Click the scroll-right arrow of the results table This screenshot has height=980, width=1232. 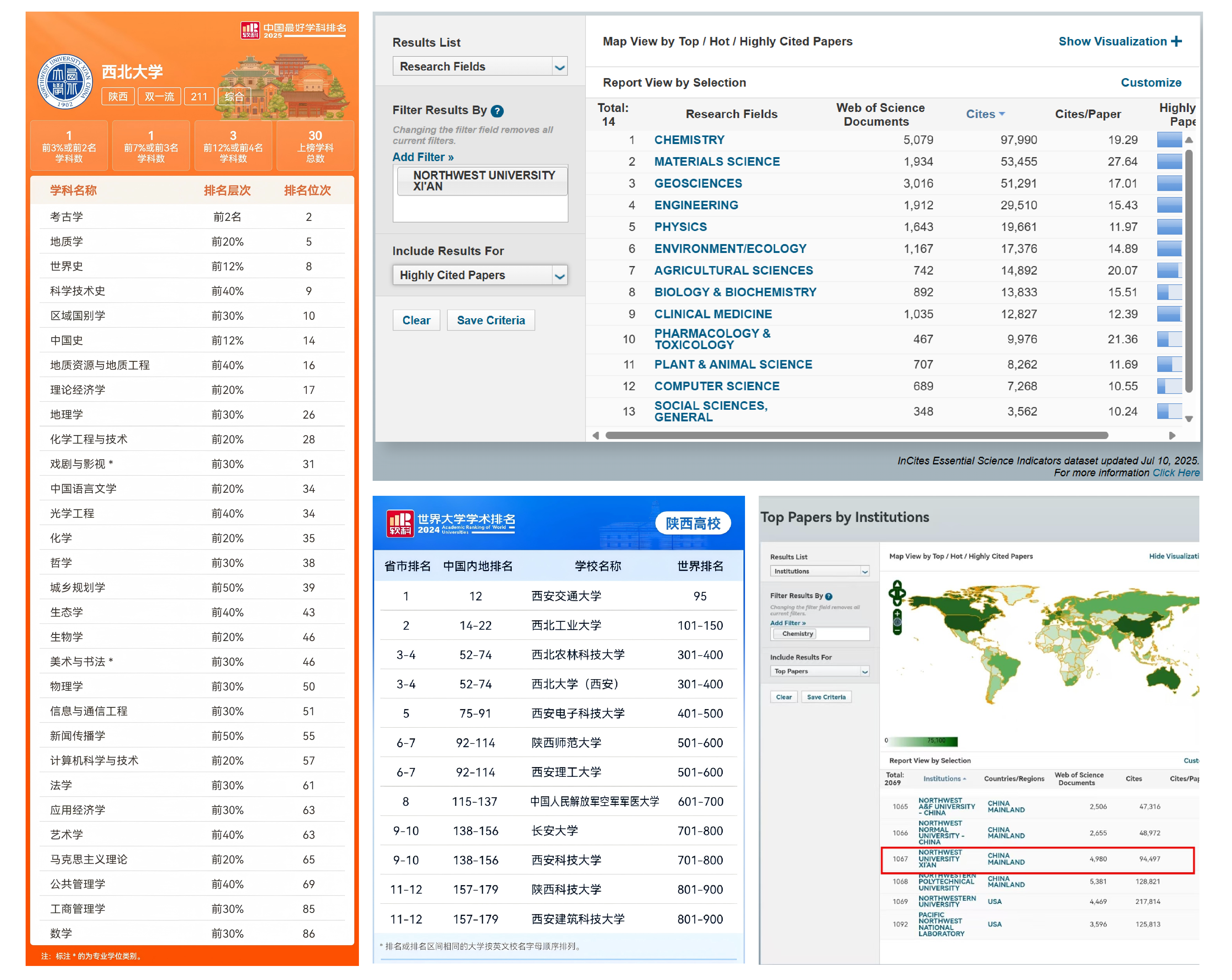tap(1172, 436)
